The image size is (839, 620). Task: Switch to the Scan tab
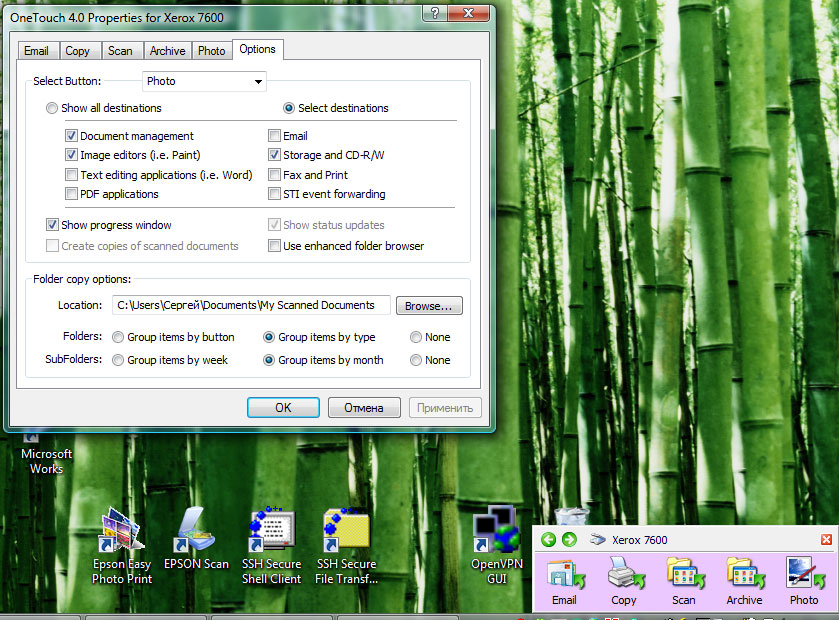click(x=120, y=51)
